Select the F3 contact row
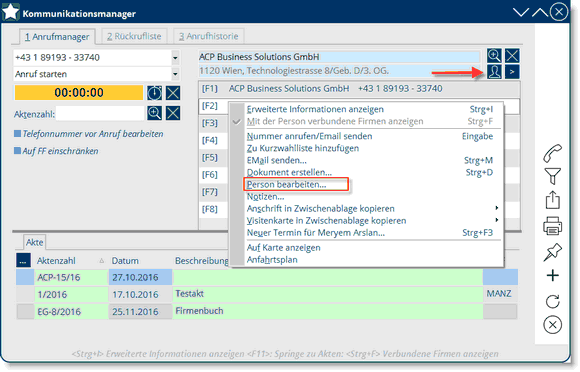 click(213, 123)
